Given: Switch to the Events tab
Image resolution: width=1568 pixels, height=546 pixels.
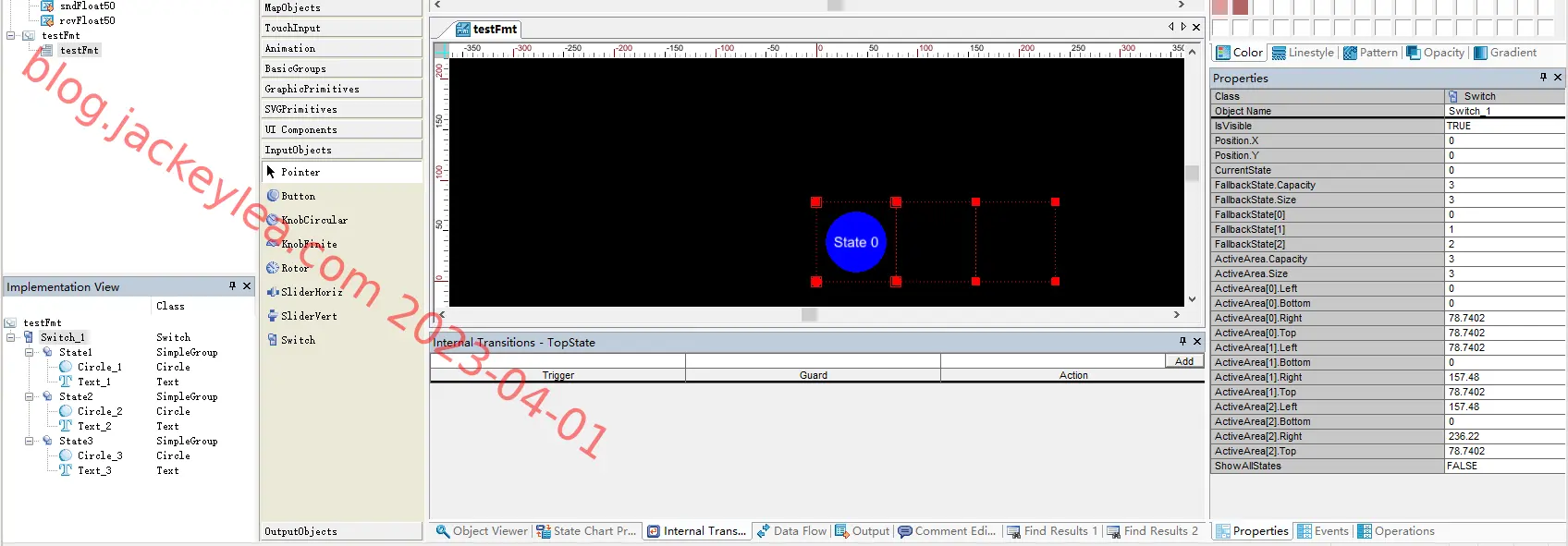Looking at the screenshot, I should point(1323,531).
